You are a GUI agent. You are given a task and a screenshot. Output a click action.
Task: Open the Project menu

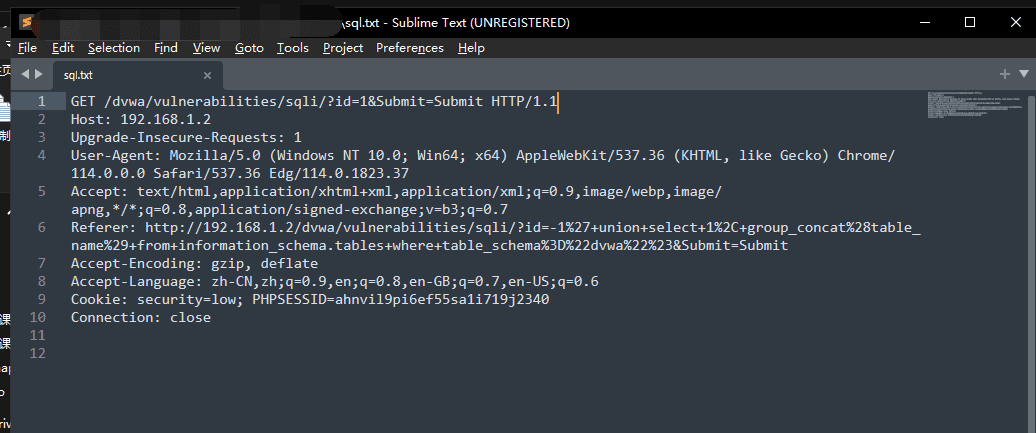point(343,47)
